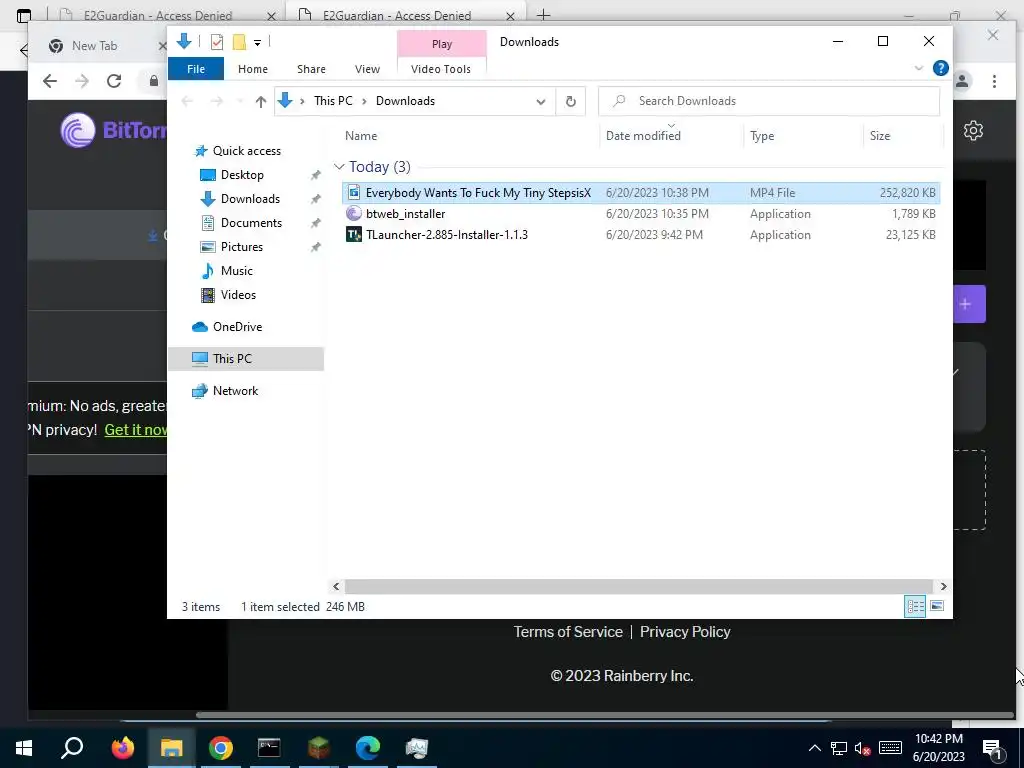Refresh the Downloads folder view
The width and height of the screenshot is (1024, 768).
pyautogui.click(x=571, y=101)
